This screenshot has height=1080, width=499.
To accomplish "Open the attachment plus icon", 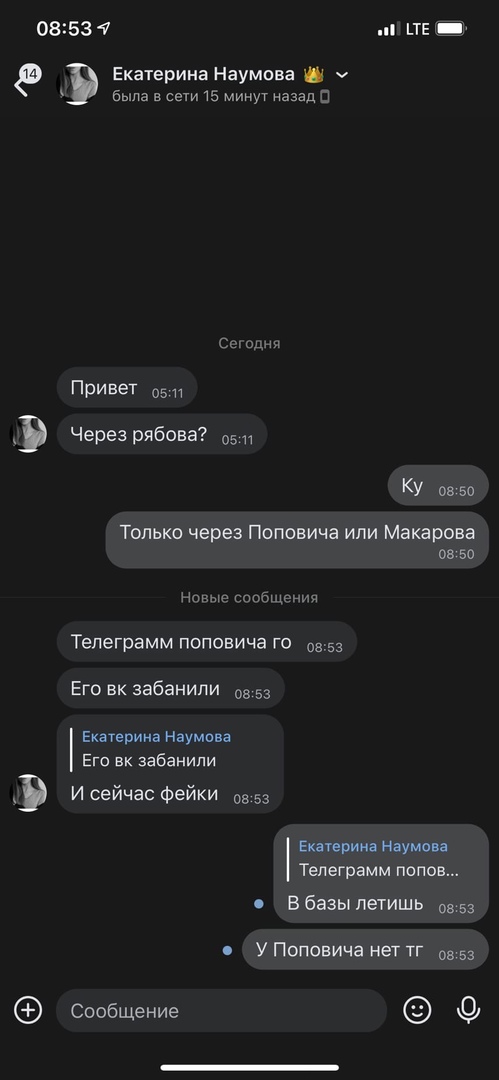I will click(28, 1010).
